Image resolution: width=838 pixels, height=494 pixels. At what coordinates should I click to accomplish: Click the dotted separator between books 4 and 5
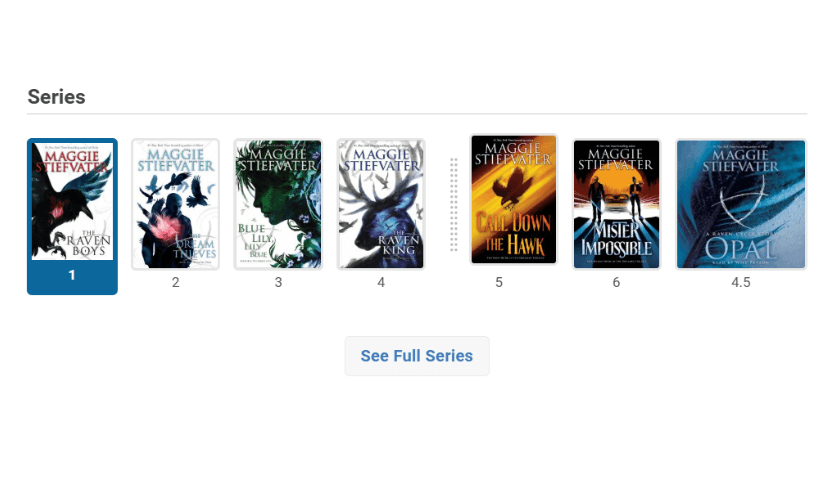click(x=454, y=204)
